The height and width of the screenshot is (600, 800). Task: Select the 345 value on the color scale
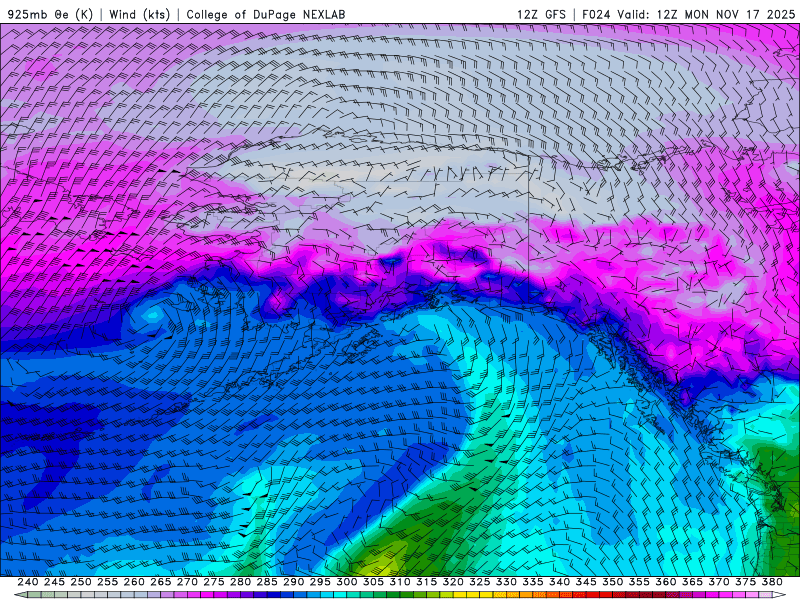click(586, 582)
